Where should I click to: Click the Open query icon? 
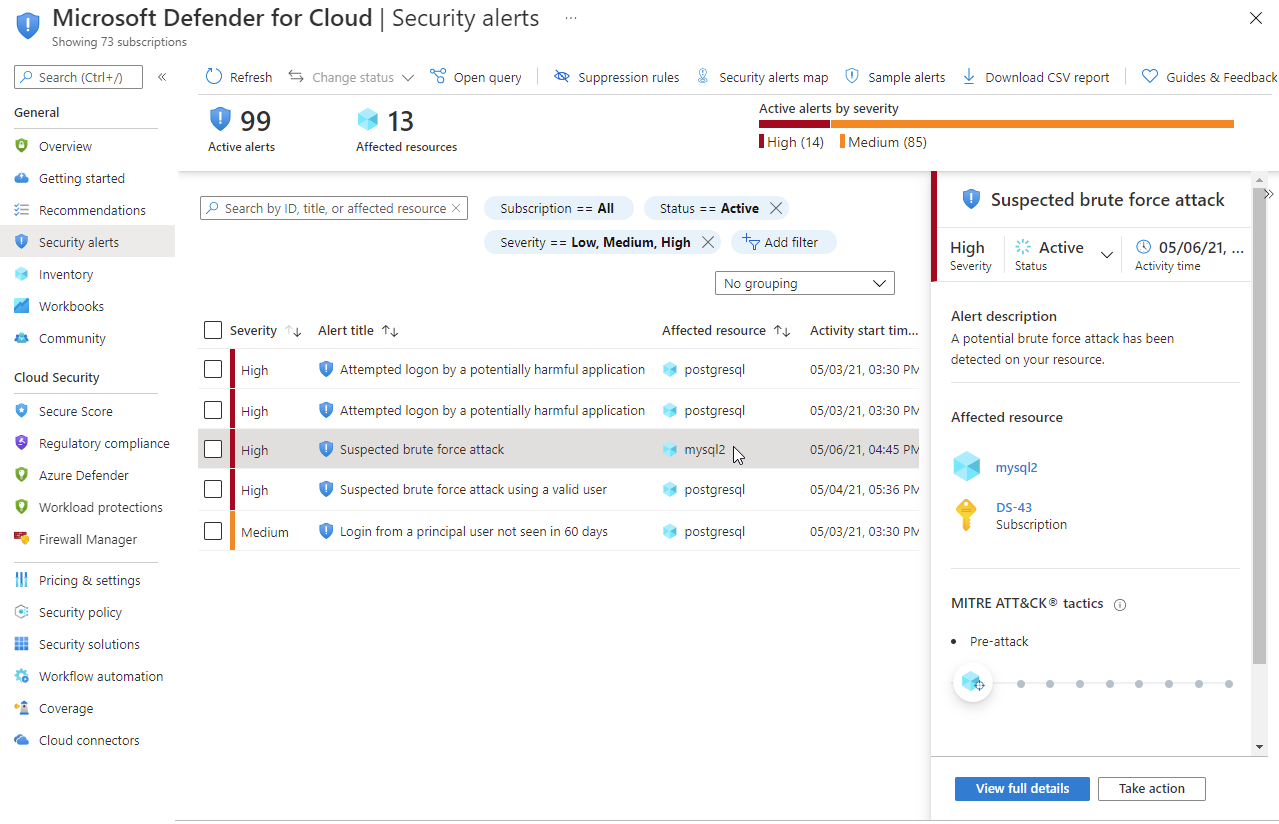[438, 77]
